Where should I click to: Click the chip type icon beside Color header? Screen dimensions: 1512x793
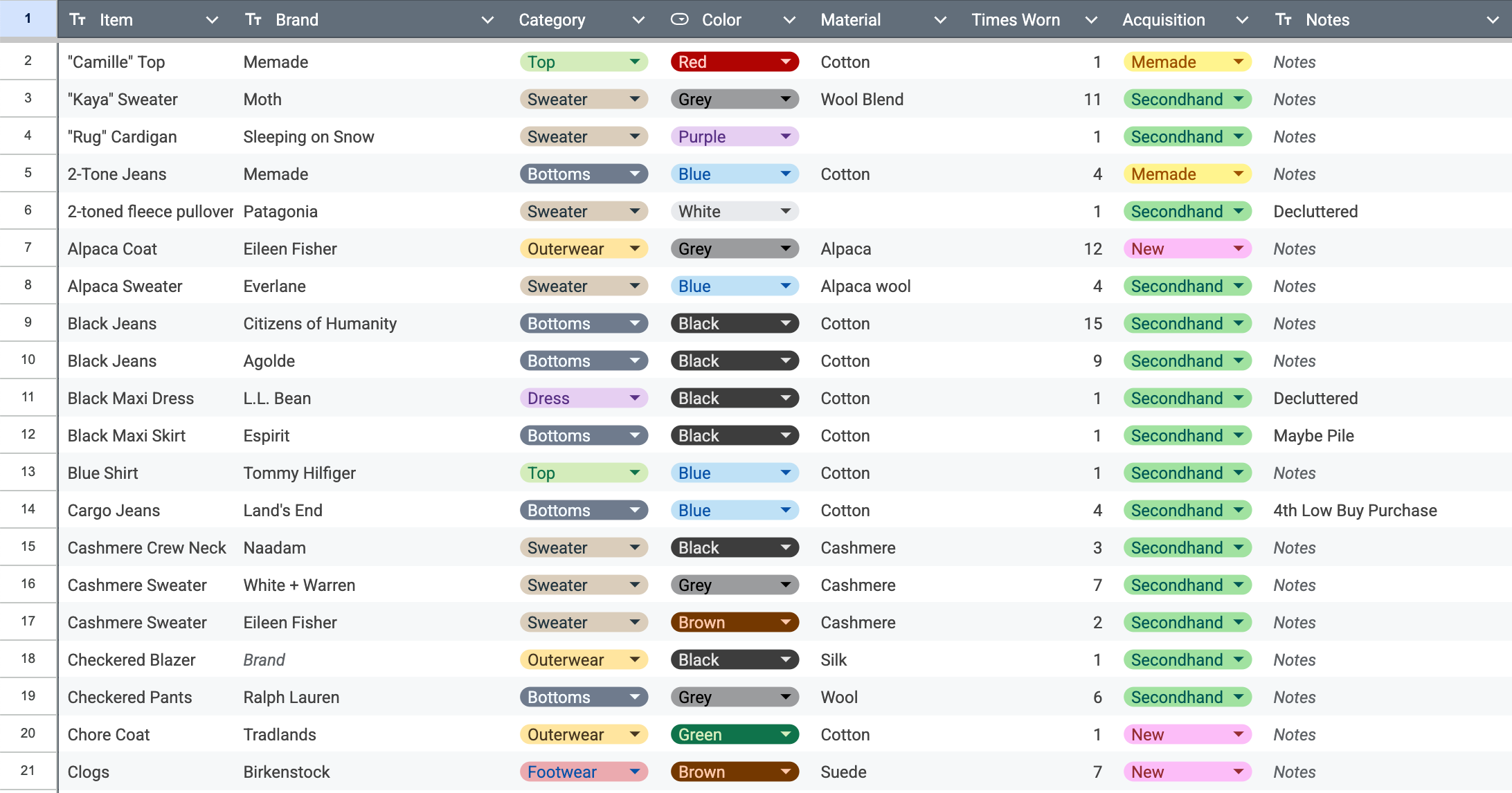pyautogui.click(x=680, y=19)
